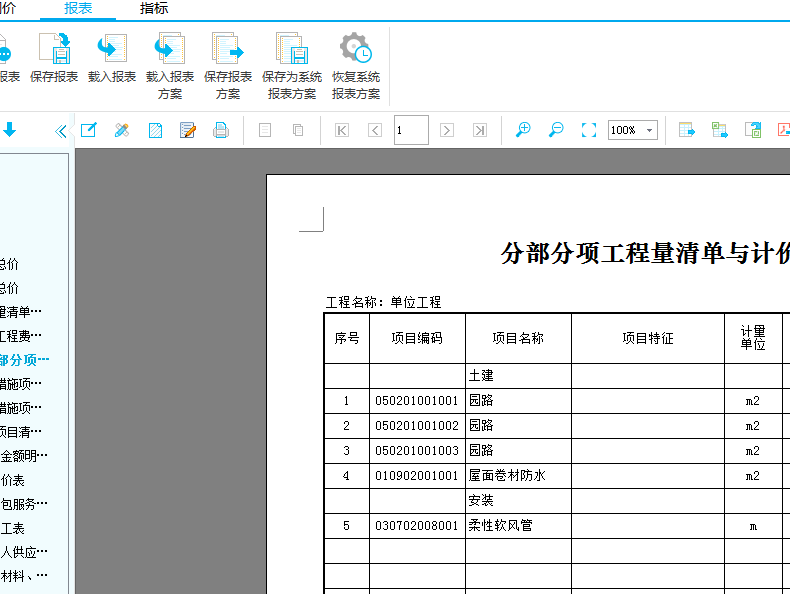Click the code cell 050201001003
Screen dimensions: 790x594
tap(417, 450)
